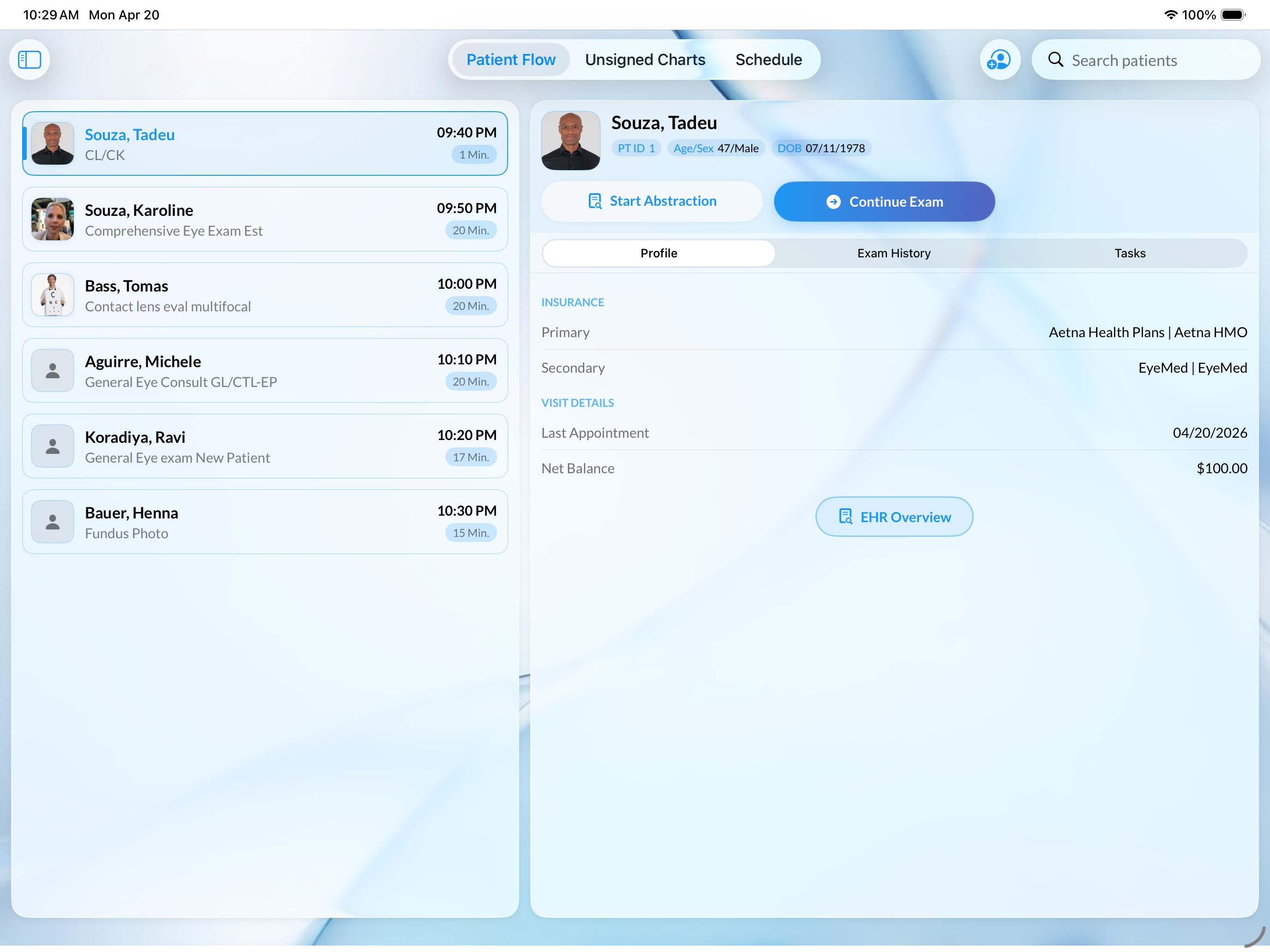Select Koradiya, Ravi patient name
This screenshot has width=1270, height=952.
(135, 437)
